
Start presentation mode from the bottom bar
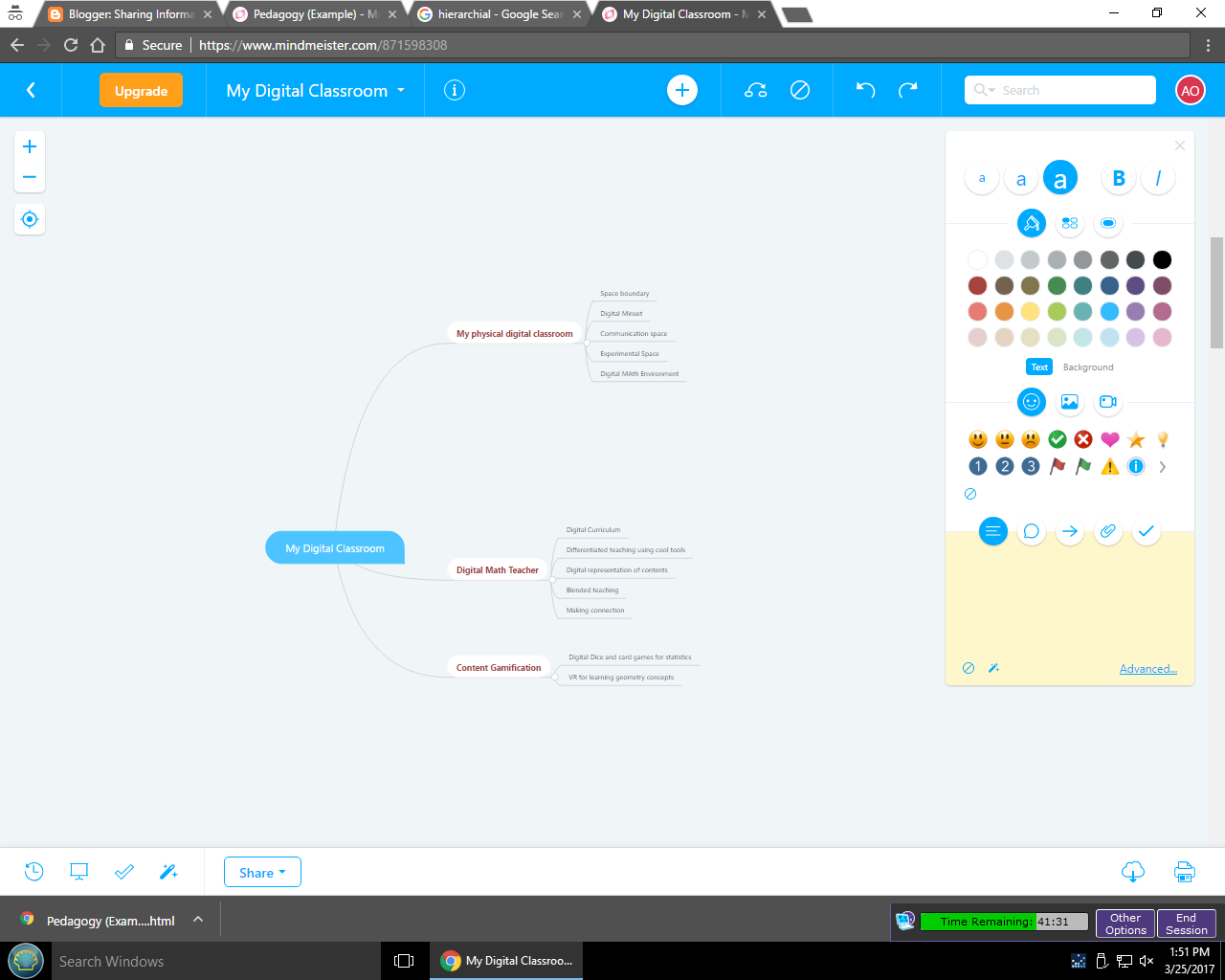[79, 872]
